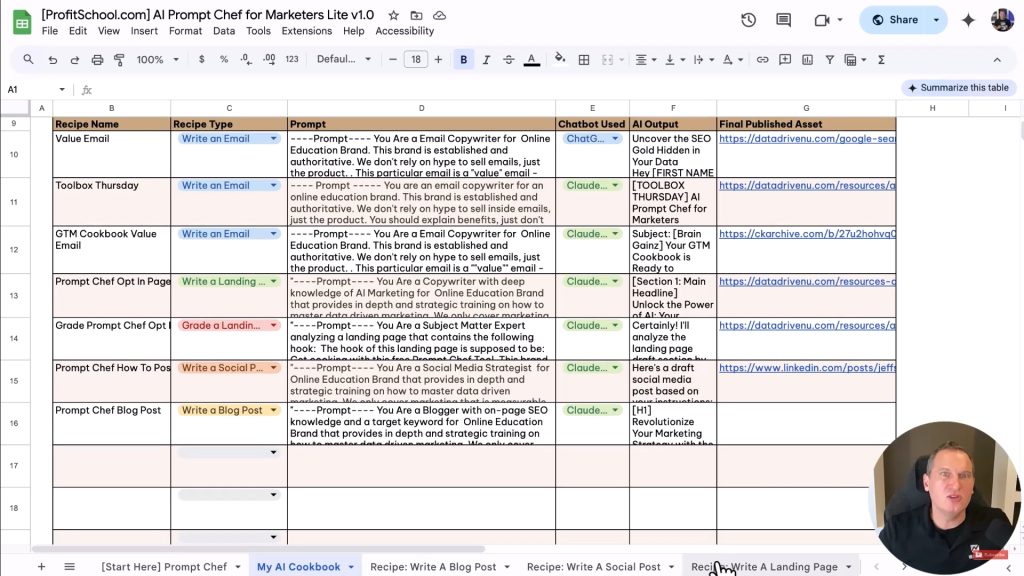Image resolution: width=1024 pixels, height=576 pixels.
Task: Switch to Recipe: Write A Social Post tab
Action: click(593, 567)
